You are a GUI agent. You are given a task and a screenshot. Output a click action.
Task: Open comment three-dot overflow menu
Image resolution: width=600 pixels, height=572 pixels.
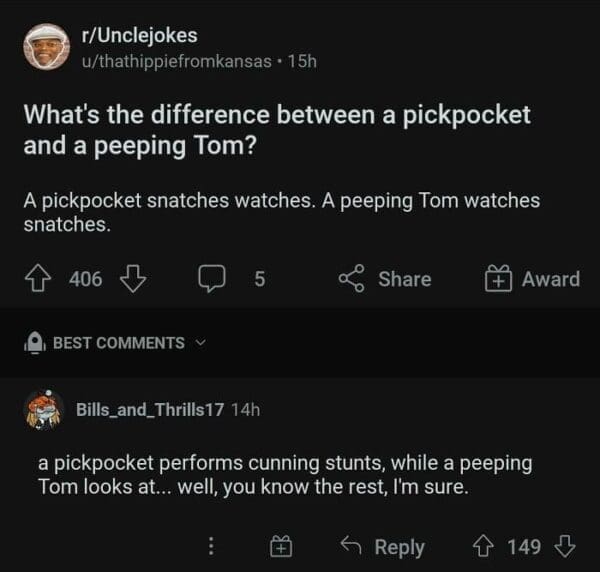pyautogui.click(x=211, y=547)
